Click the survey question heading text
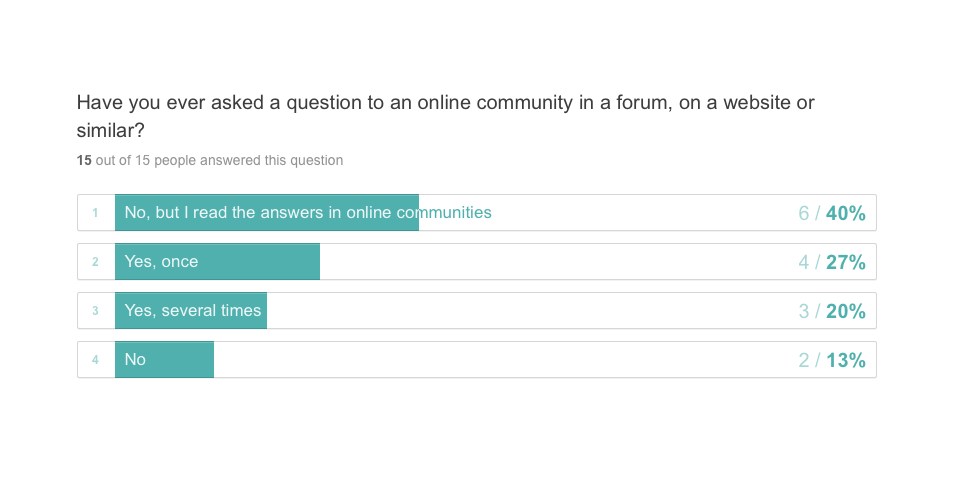The height and width of the screenshot is (477, 953). [x=446, y=116]
